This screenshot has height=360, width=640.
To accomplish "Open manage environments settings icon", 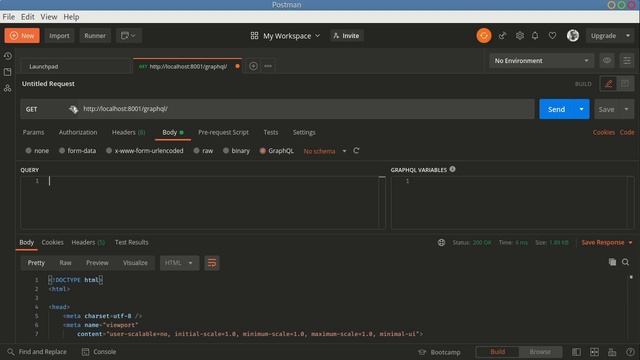I will coord(627,61).
